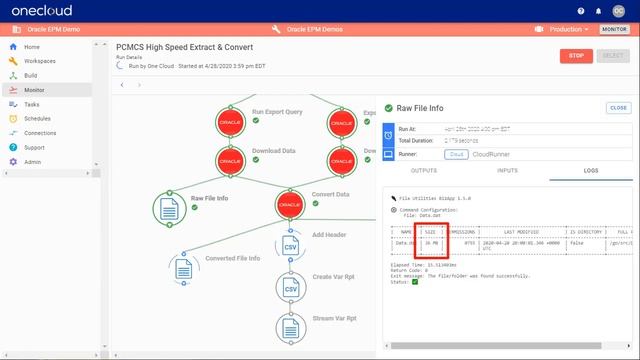Viewport: 640px width, 360px height.
Task: Open the user avatar menu
Action: (x=618, y=11)
